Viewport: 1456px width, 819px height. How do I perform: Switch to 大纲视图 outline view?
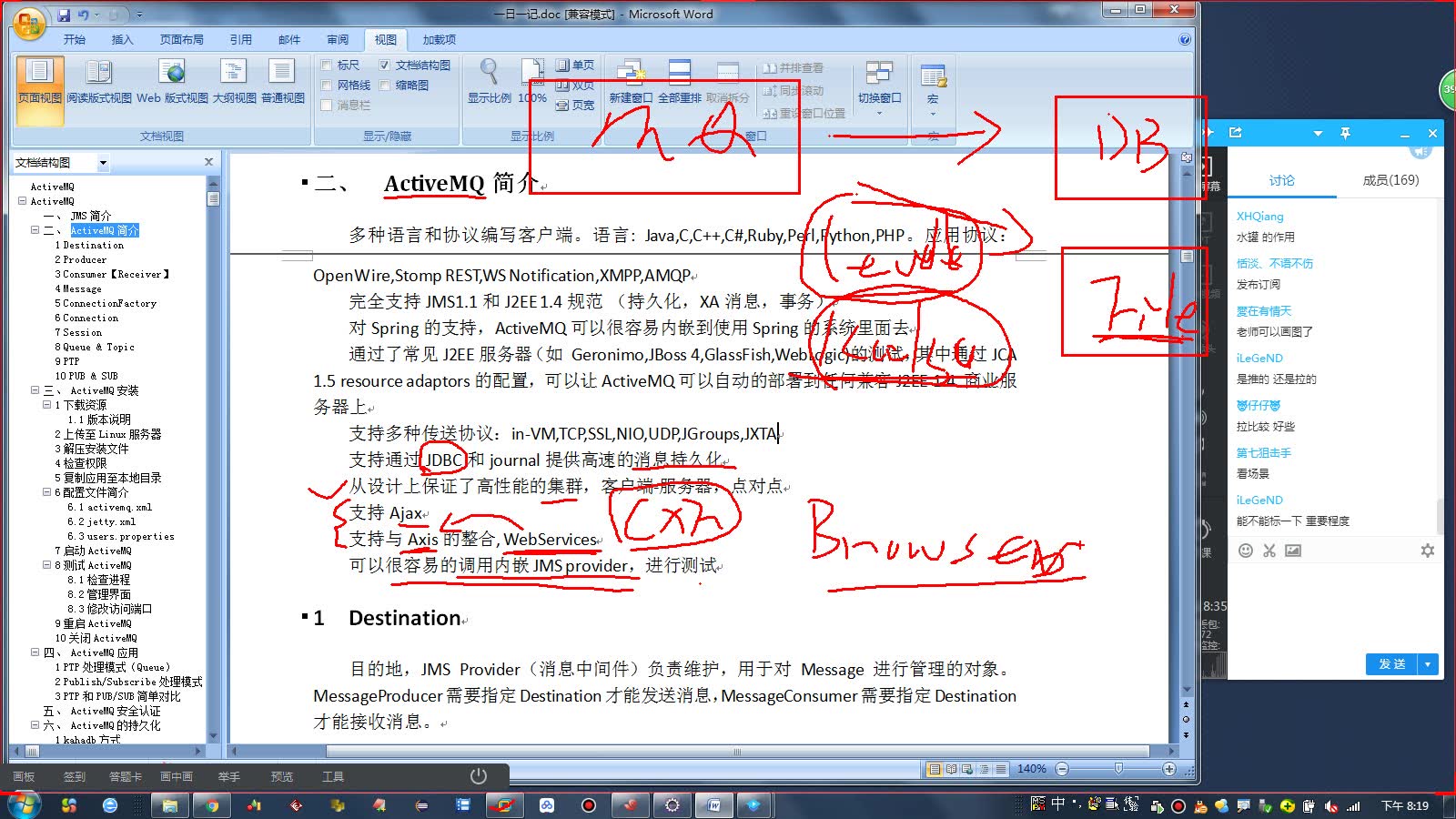pyautogui.click(x=234, y=82)
